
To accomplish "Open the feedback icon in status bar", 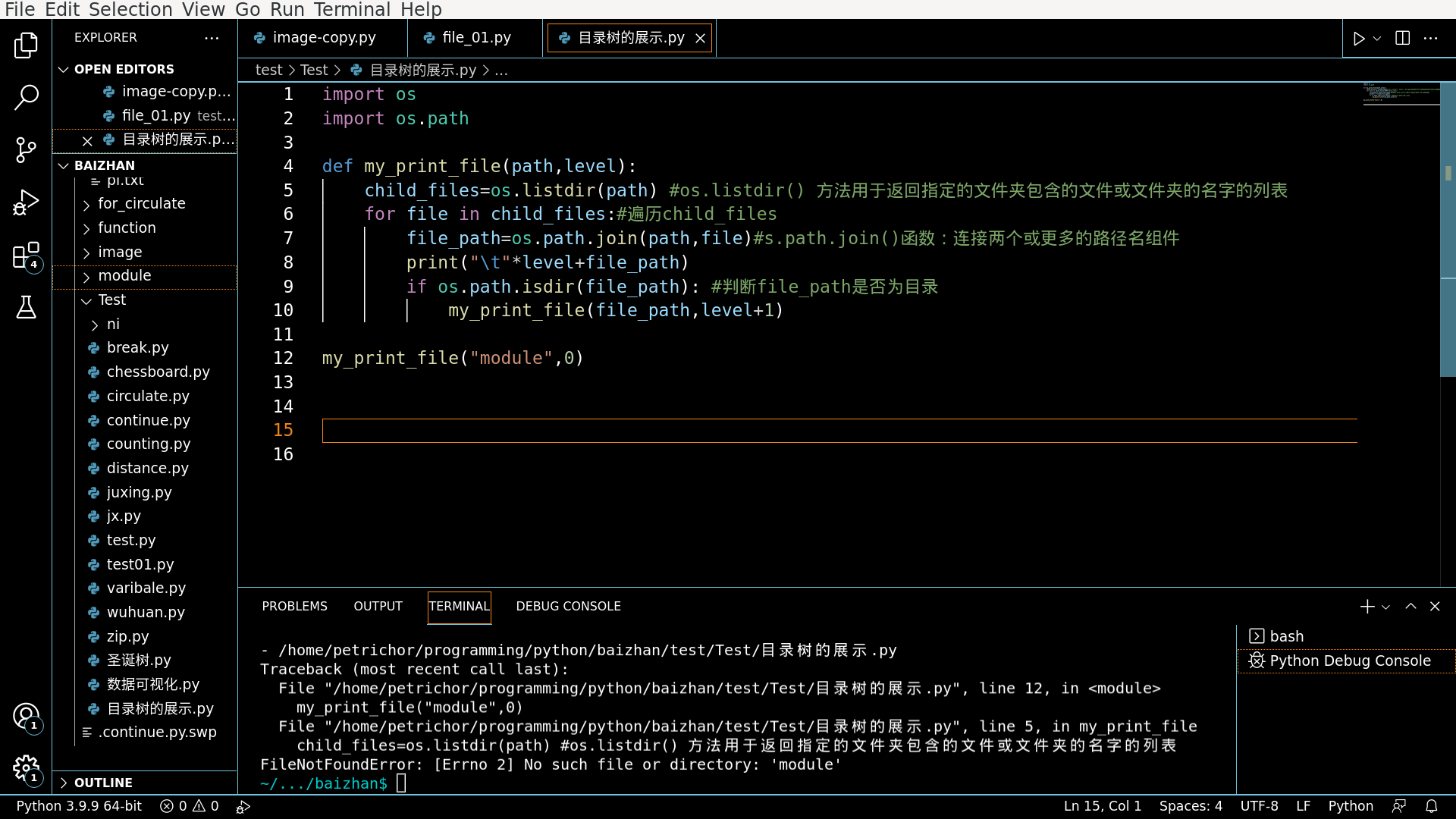I will tap(1399, 806).
